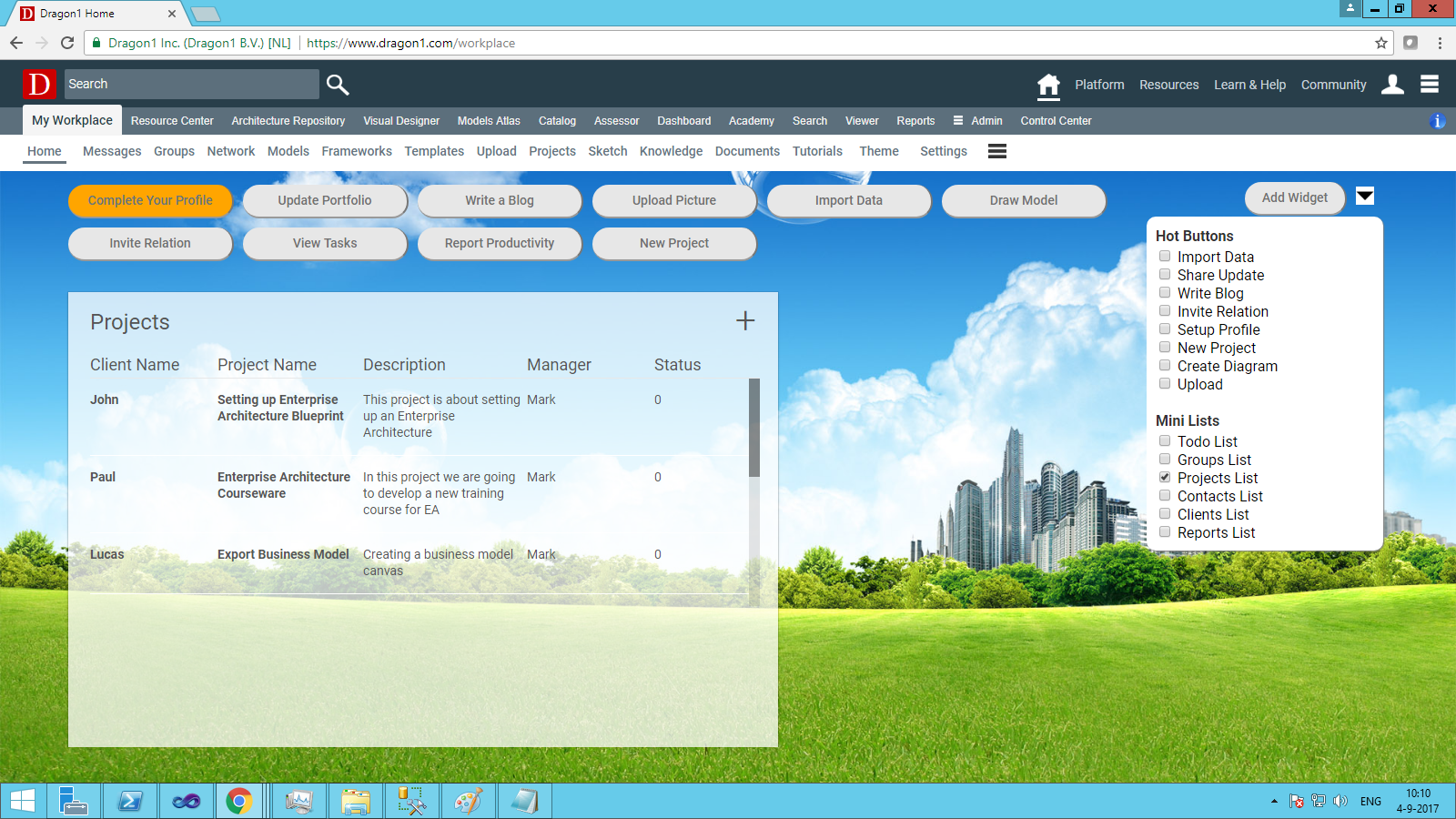Click the Complete Your Profile button
1456x819 pixels.
pyautogui.click(x=150, y=201)
